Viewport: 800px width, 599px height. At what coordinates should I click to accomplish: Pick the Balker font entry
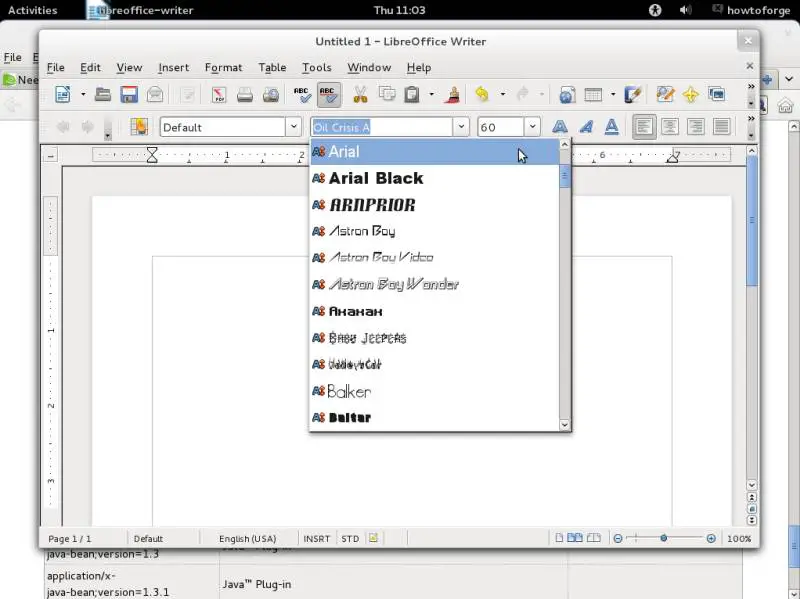(x=435, y=391)
